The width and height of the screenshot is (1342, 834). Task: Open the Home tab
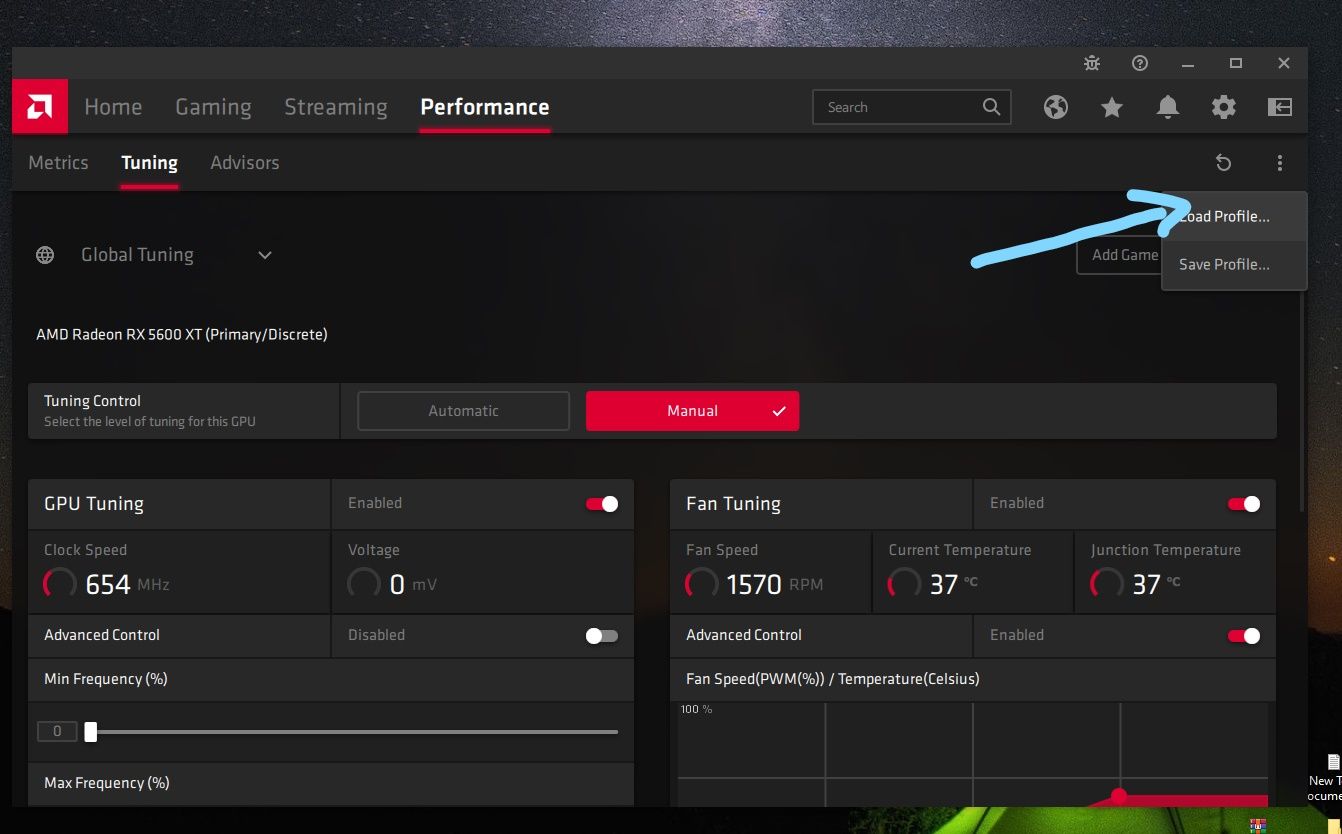113,107
